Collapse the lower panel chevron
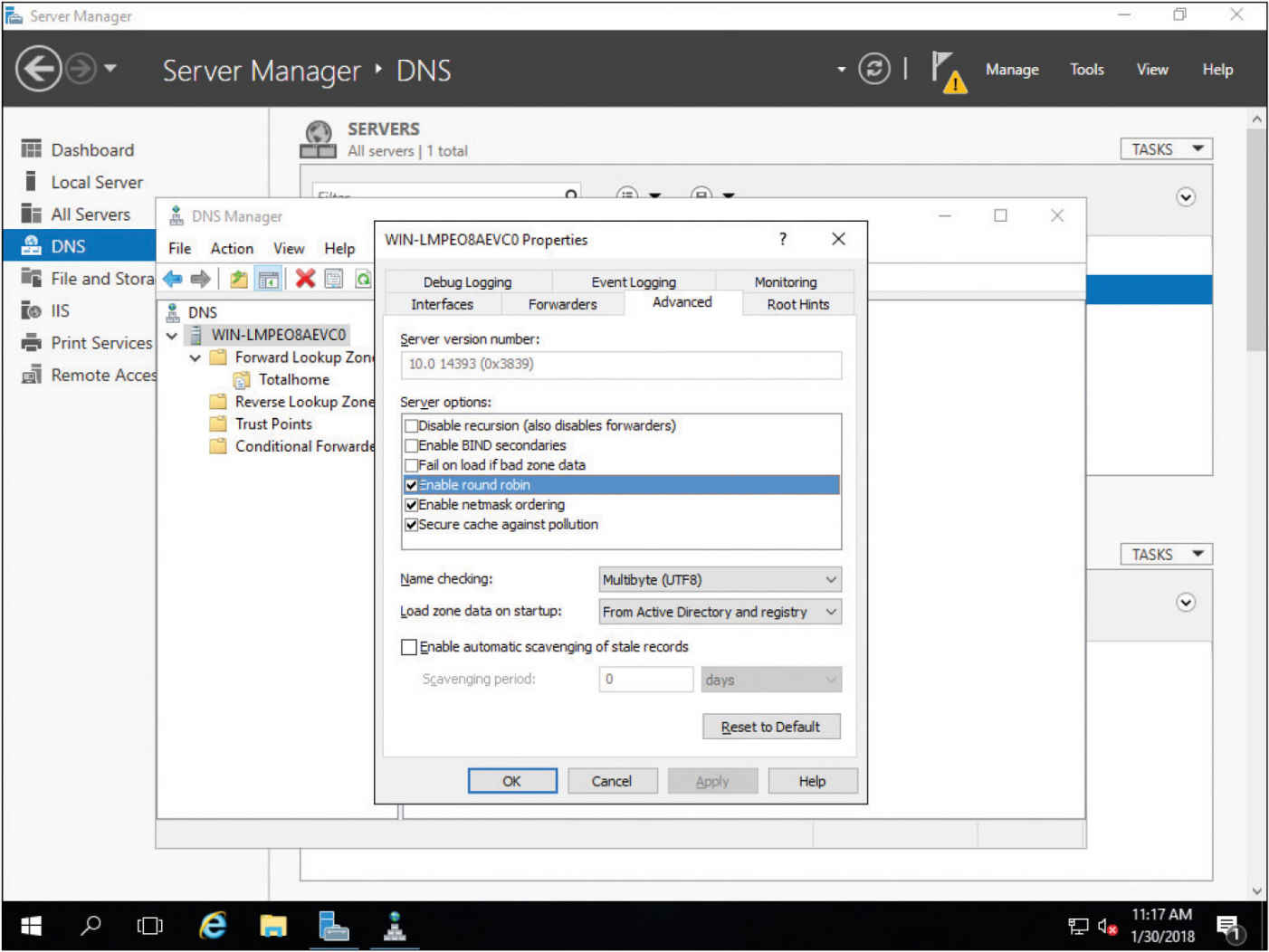Screen dimensions: 1269x952 [x=1186, y=603]
